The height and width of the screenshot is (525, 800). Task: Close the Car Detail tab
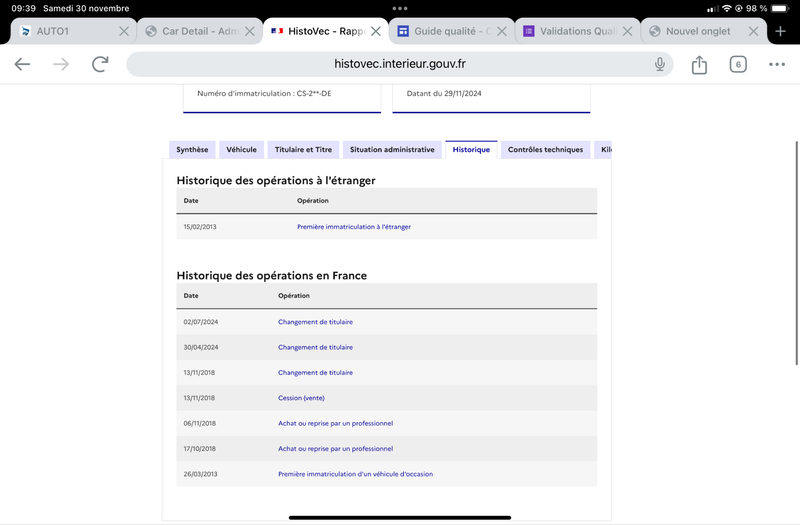click(249, 31)
